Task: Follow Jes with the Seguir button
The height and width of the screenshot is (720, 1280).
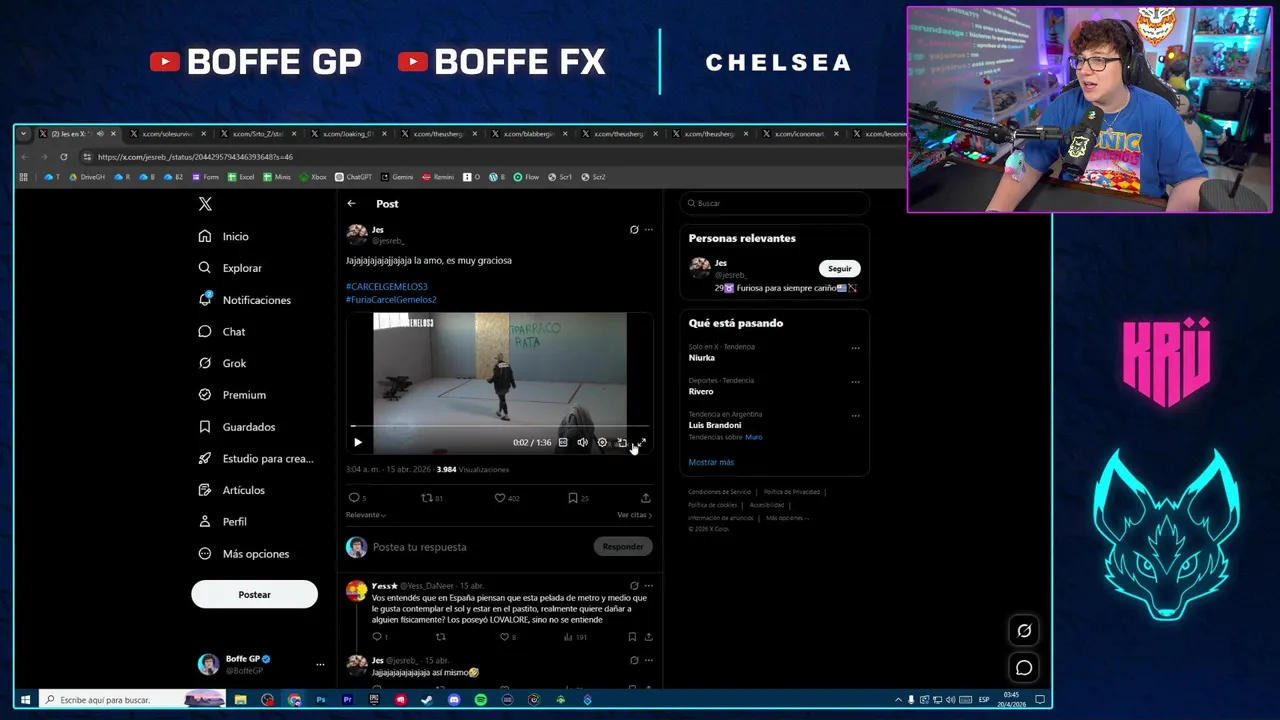Action: point(840,268)
